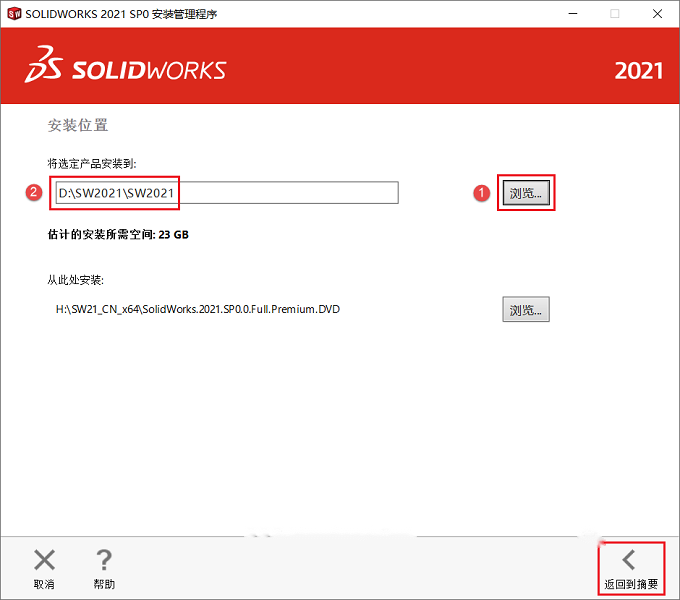Image resolution: width=680 pixels, height=600 pixels.
Task: Click the 2021 year text in the banner
Action: pyautogui.click(x=639, y=71)
